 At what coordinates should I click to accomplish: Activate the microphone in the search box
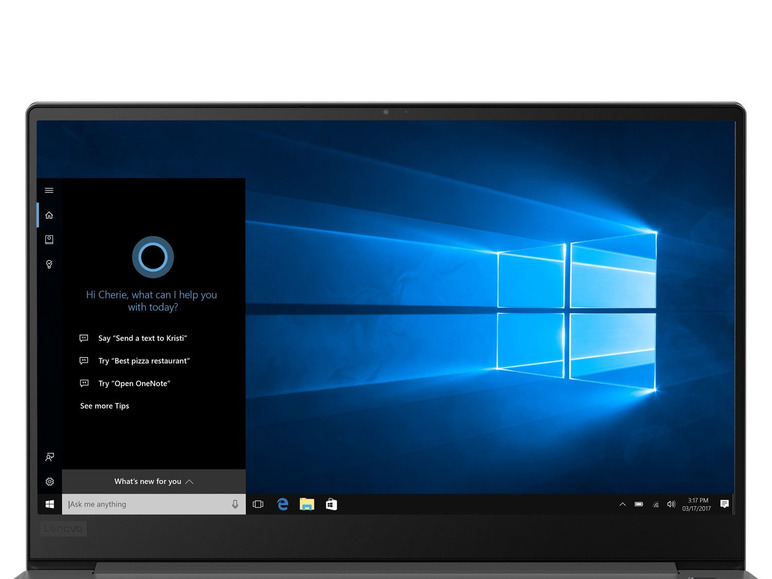pyautogui.click(x=235, y=504)
